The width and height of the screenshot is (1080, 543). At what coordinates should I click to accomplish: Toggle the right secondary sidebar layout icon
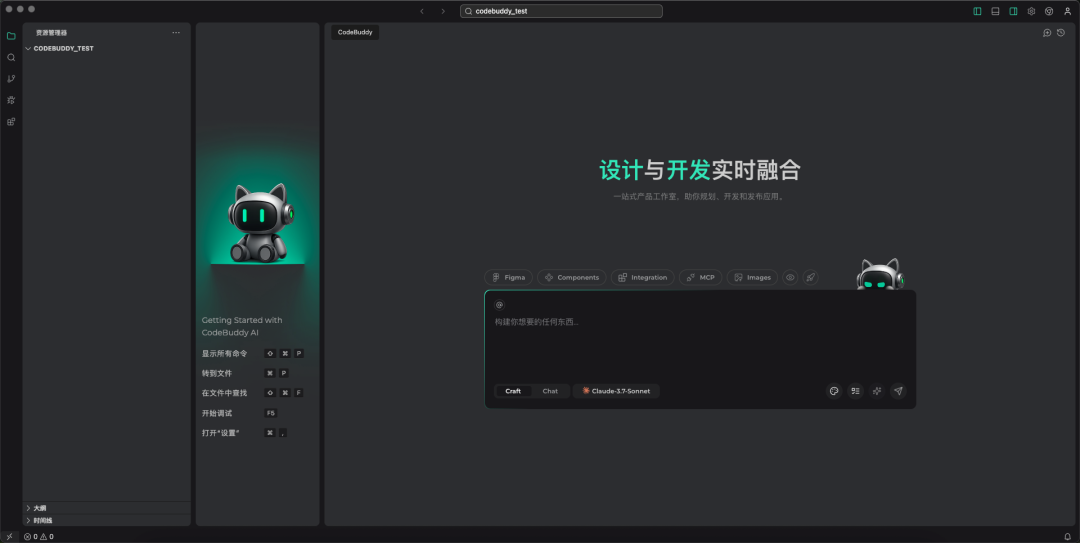point(1013,11)
